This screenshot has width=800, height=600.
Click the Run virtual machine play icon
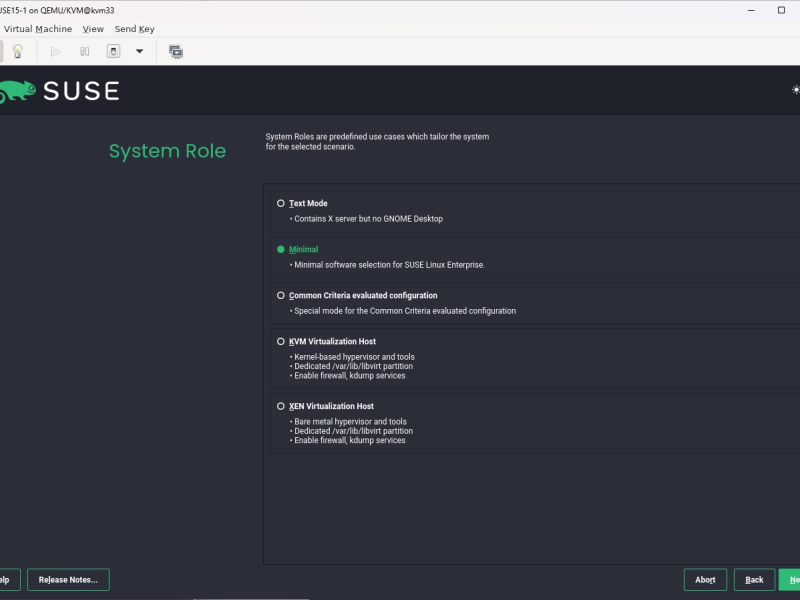tap(55, 51)
